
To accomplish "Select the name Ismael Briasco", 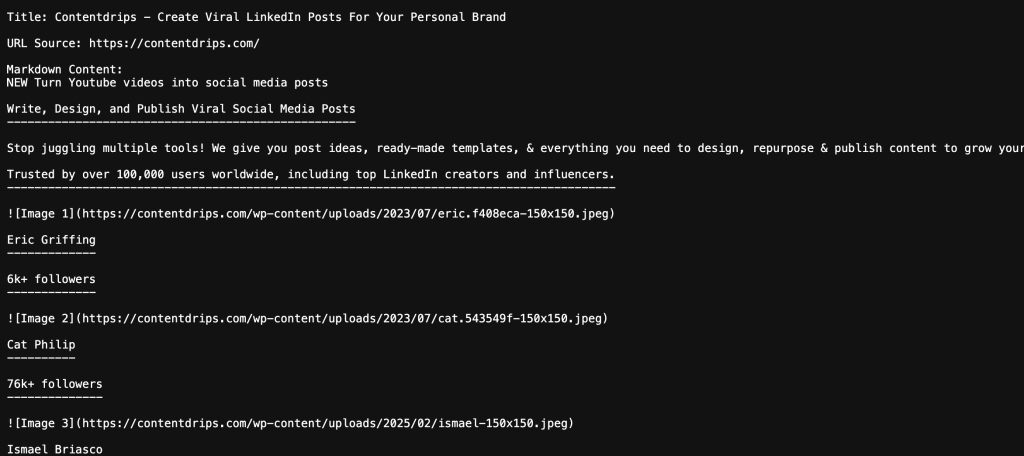I will tap(54, 449).
